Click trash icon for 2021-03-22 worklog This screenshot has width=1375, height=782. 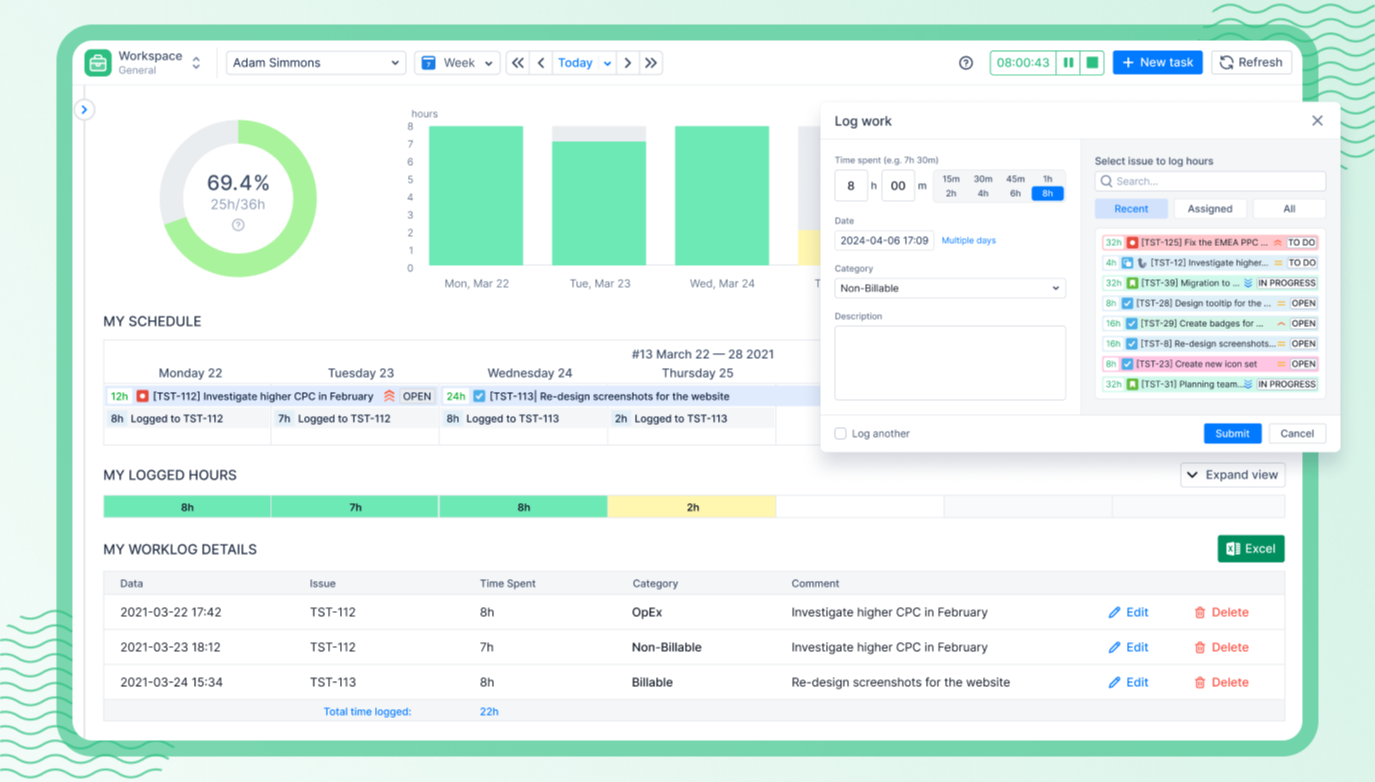tap(1200, 612)
